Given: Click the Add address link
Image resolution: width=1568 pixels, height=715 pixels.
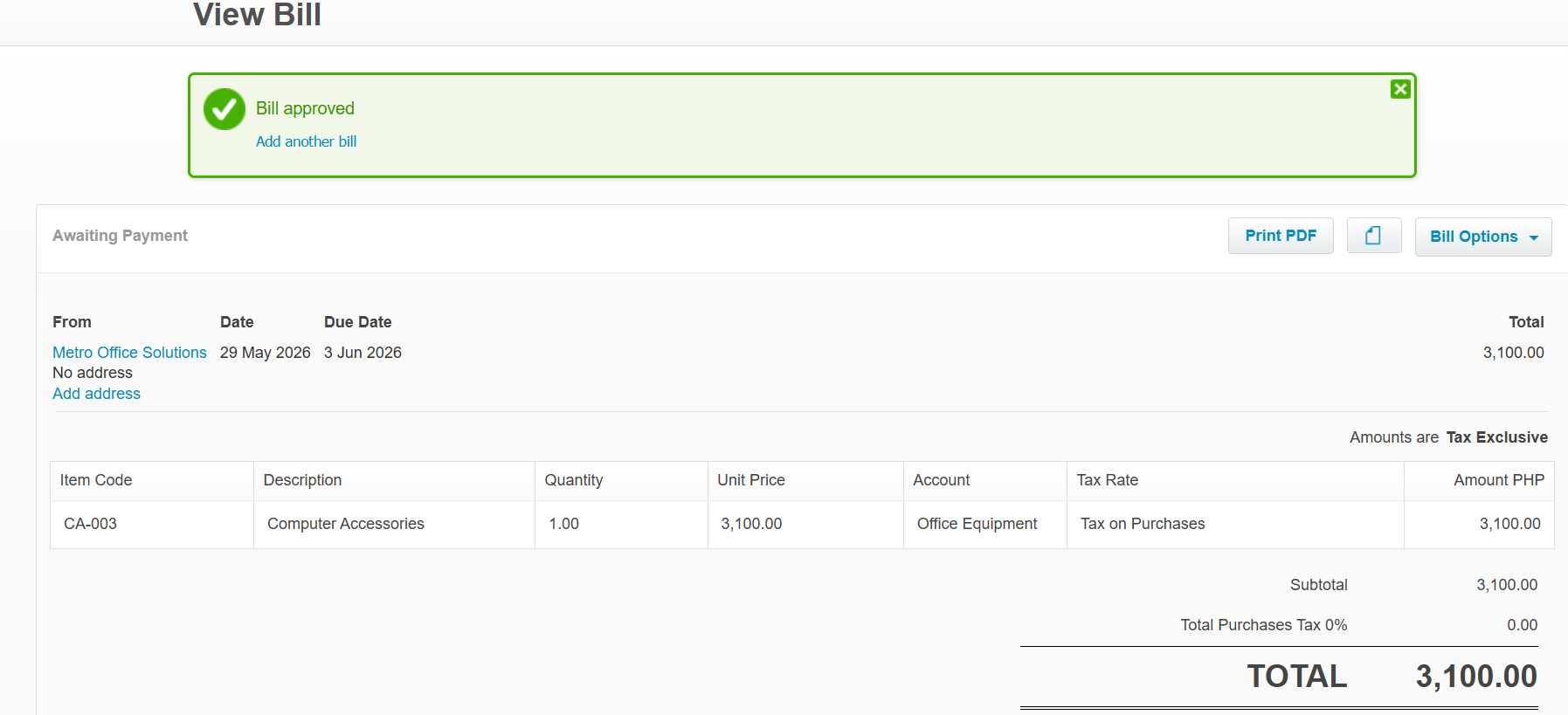Looking at the screenshot, I should tap(96, 394).
